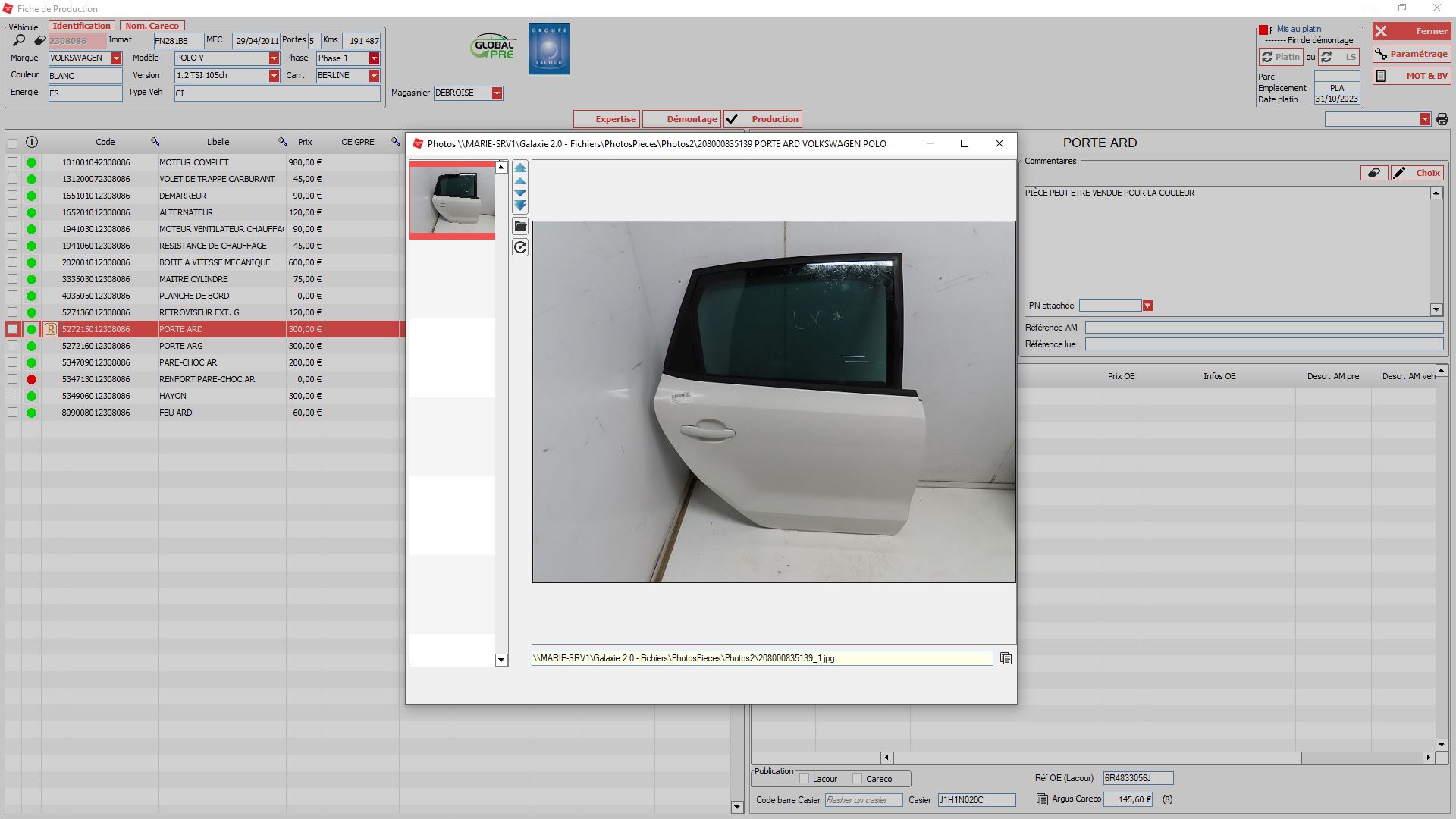Image resolution: width=1456 pixels, height=819 pixels.
Task: Clear comments with the eraser button
Action: click(x=1373, y=173)
